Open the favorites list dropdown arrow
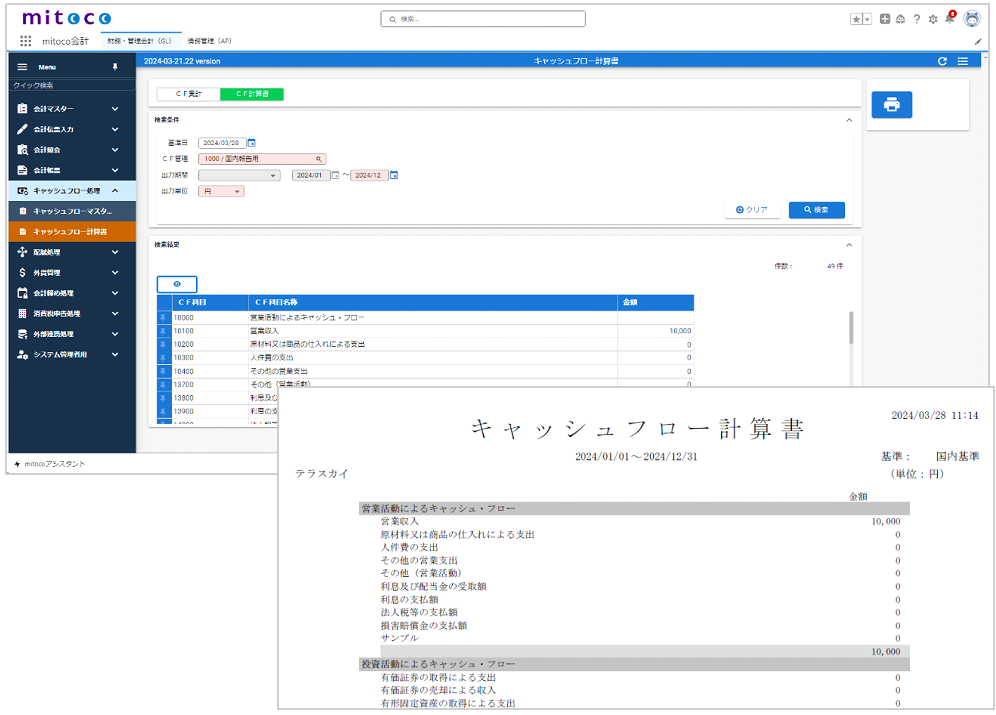This screenshot has height=715, width=996. (867, 19)
